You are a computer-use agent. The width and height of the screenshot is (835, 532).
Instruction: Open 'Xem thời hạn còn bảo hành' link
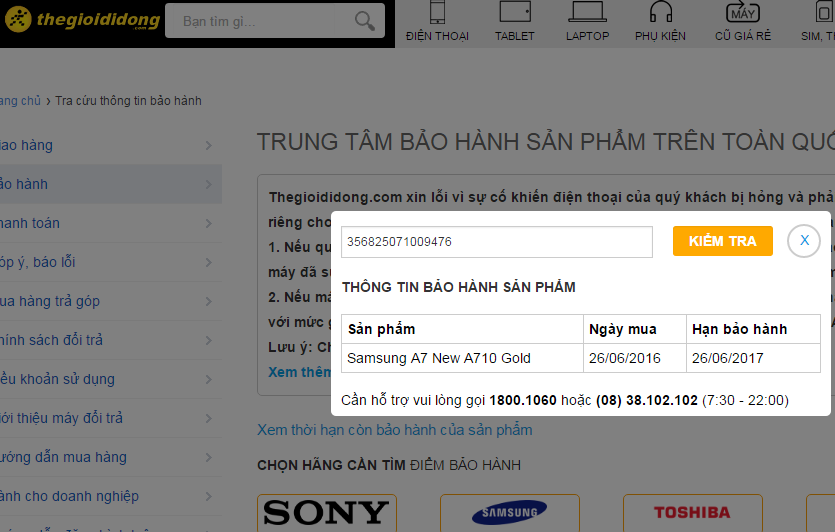(x=395, y=430)
